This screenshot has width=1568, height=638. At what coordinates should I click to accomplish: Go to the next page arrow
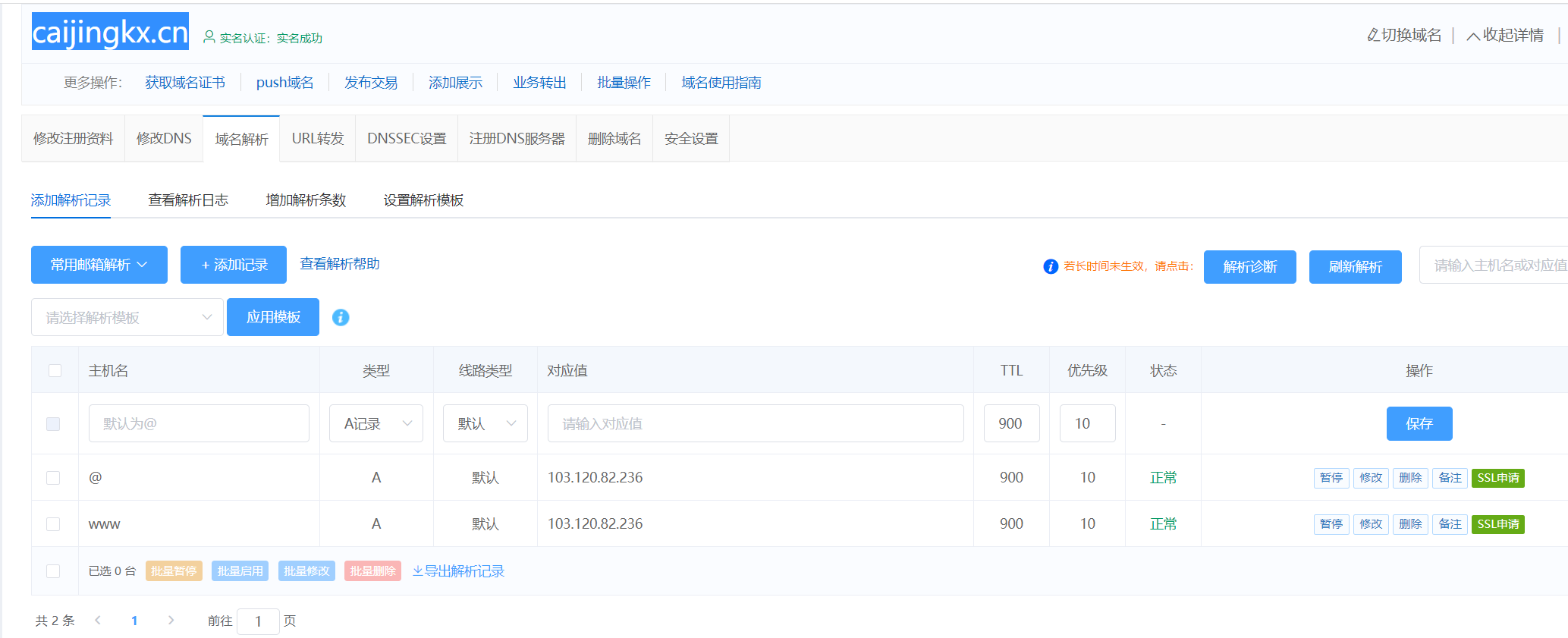(171, 620)
